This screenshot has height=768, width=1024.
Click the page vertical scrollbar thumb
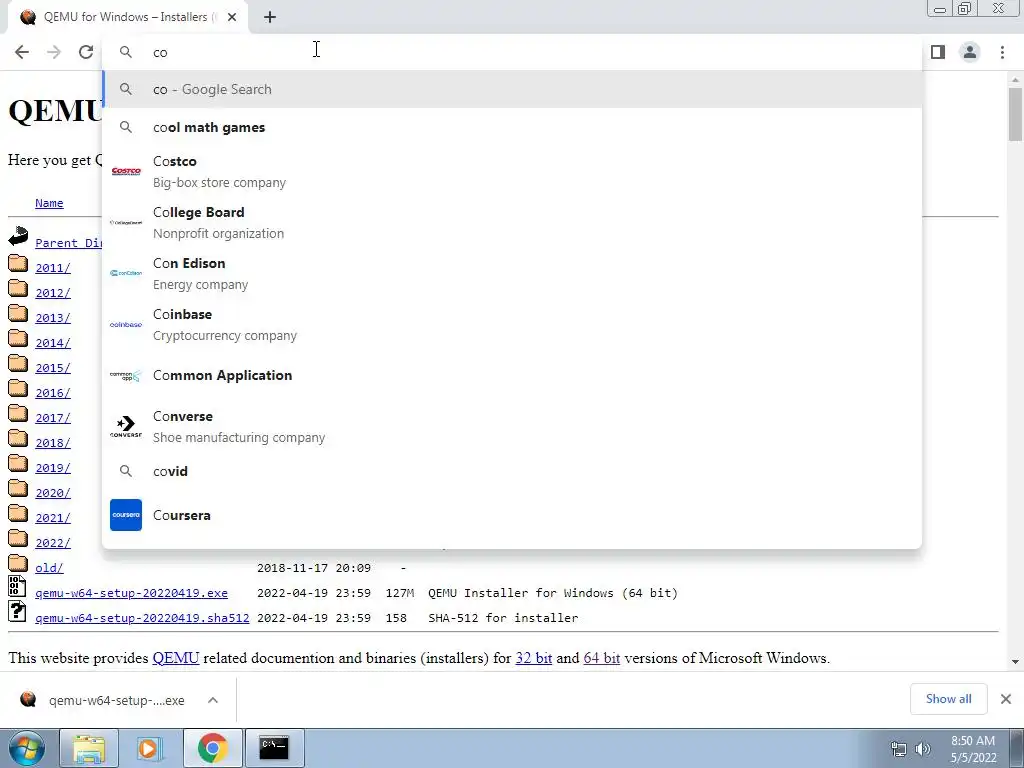(x=1015, y=114)
